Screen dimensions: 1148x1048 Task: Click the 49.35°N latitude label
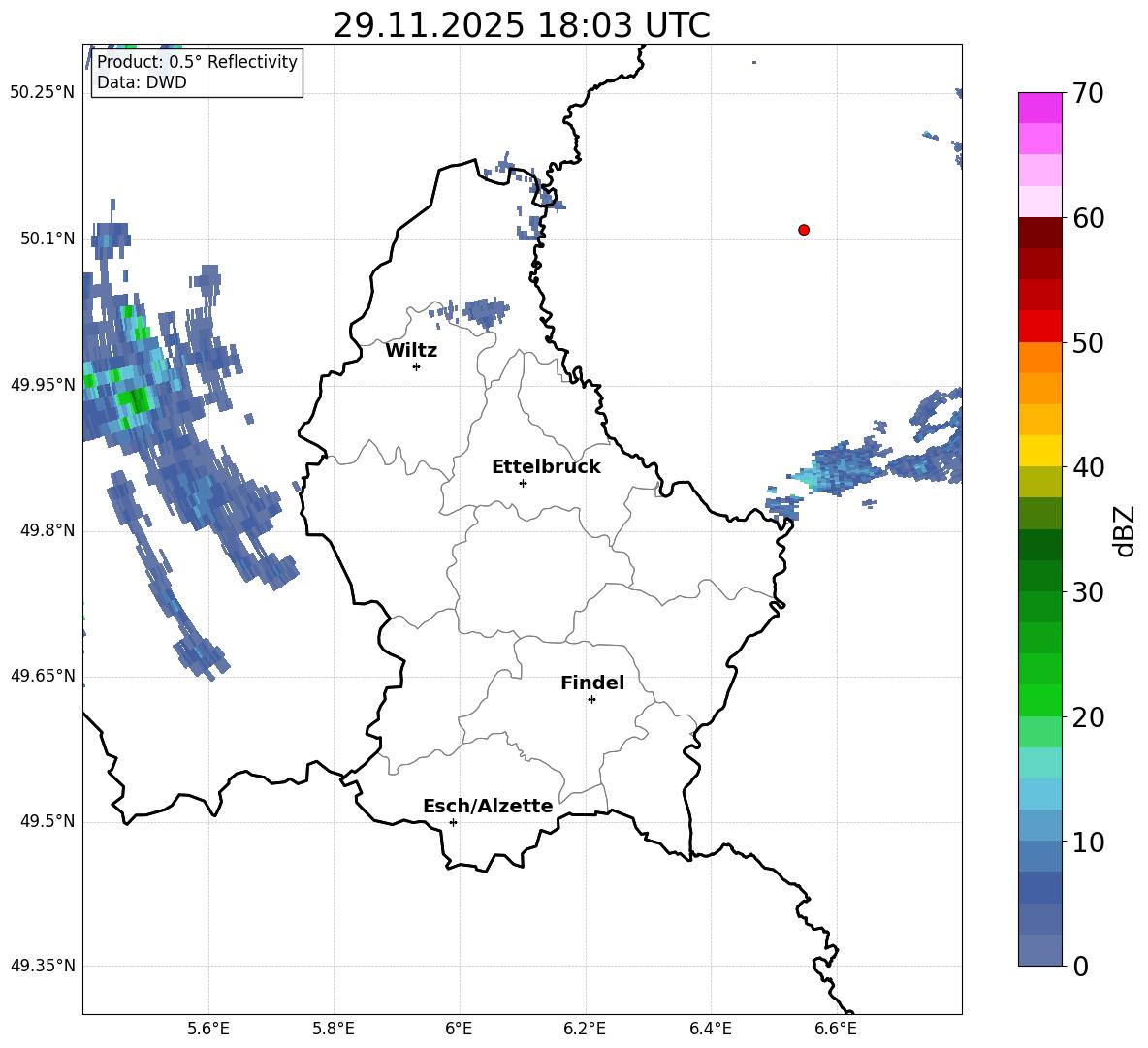(x=43, y=966)
